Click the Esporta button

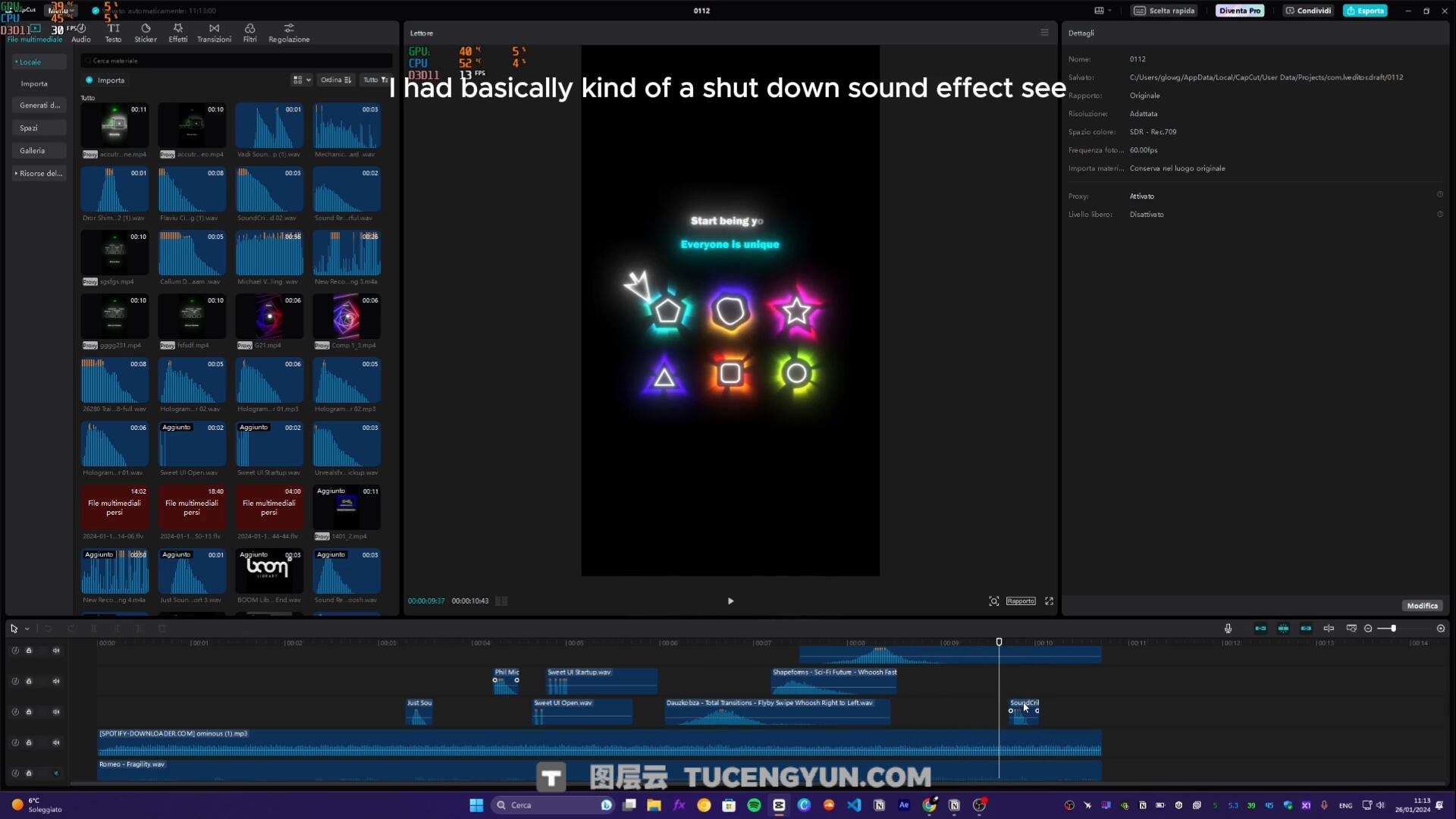pos(1365,11)
